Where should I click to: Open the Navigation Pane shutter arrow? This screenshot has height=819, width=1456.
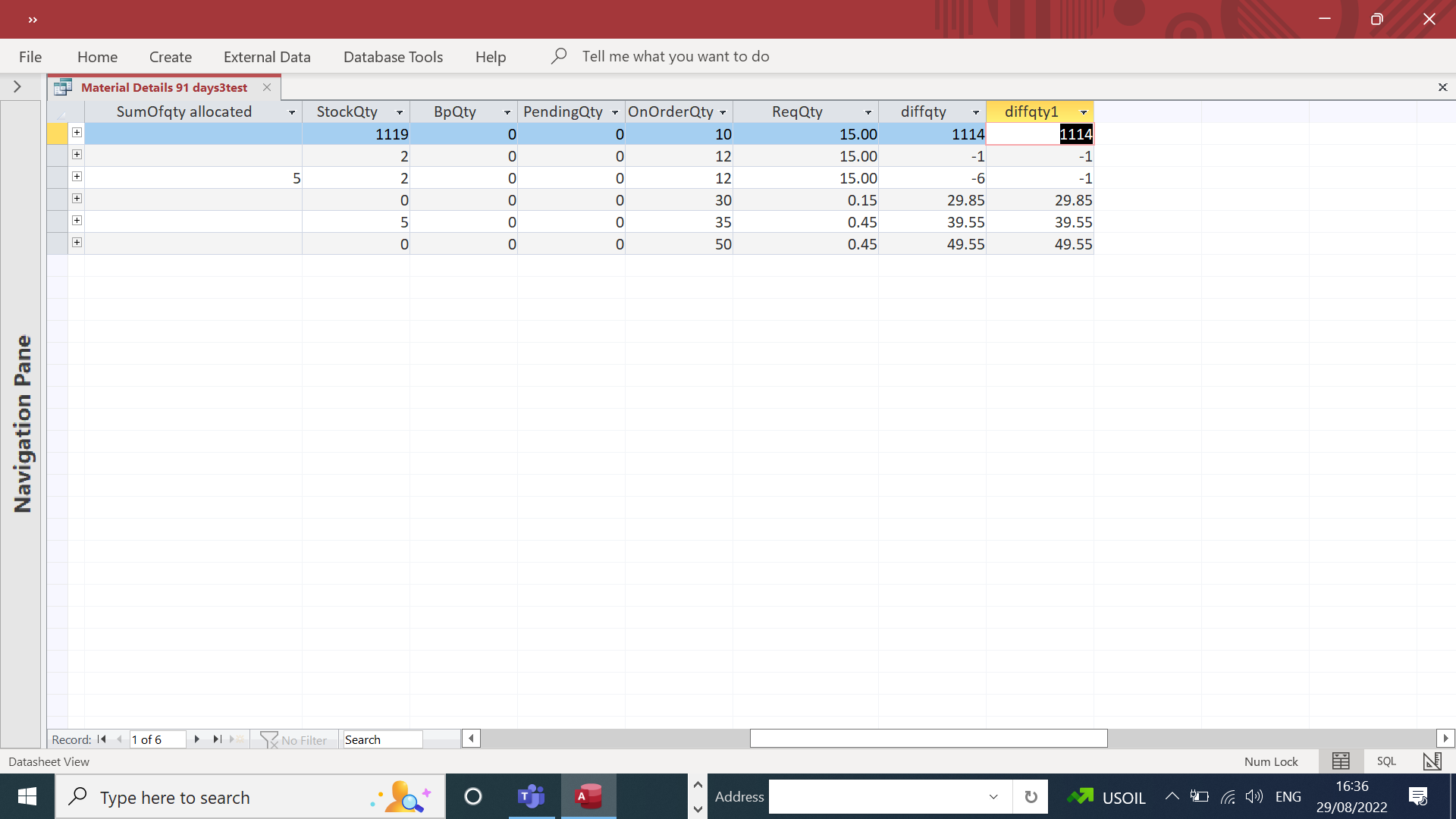pos(17,86)
